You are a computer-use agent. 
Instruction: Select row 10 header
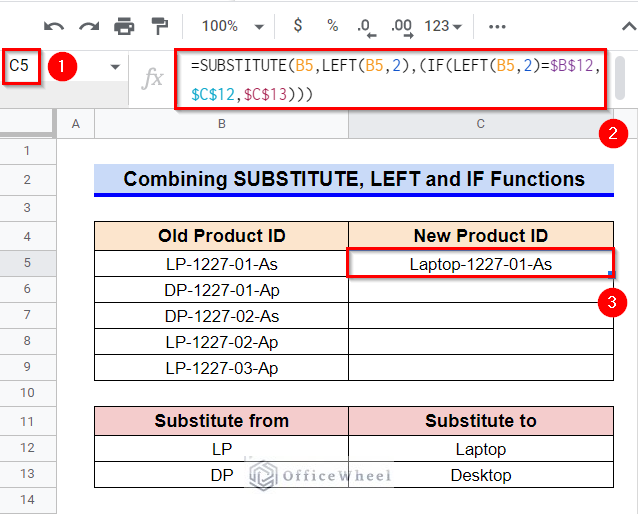pyautogui.click(x=27, y=393)
